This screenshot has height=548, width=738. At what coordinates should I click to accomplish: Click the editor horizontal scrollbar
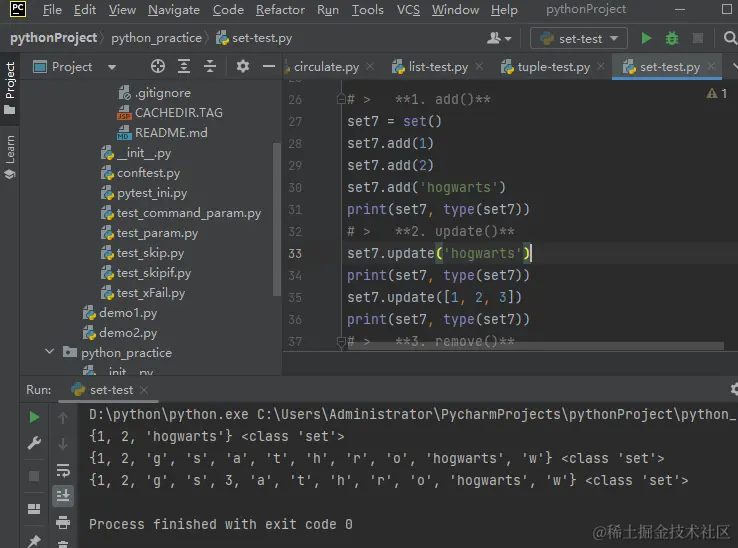click(535, 346)
